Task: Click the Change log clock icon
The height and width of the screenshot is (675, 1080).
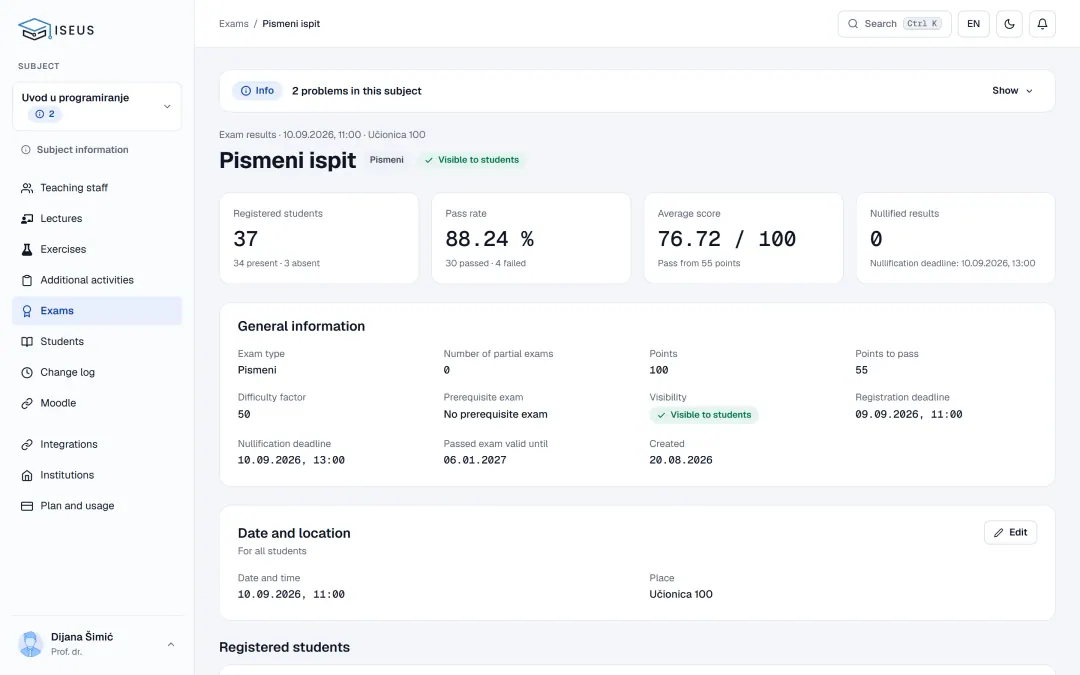Action: pos(27,373)
